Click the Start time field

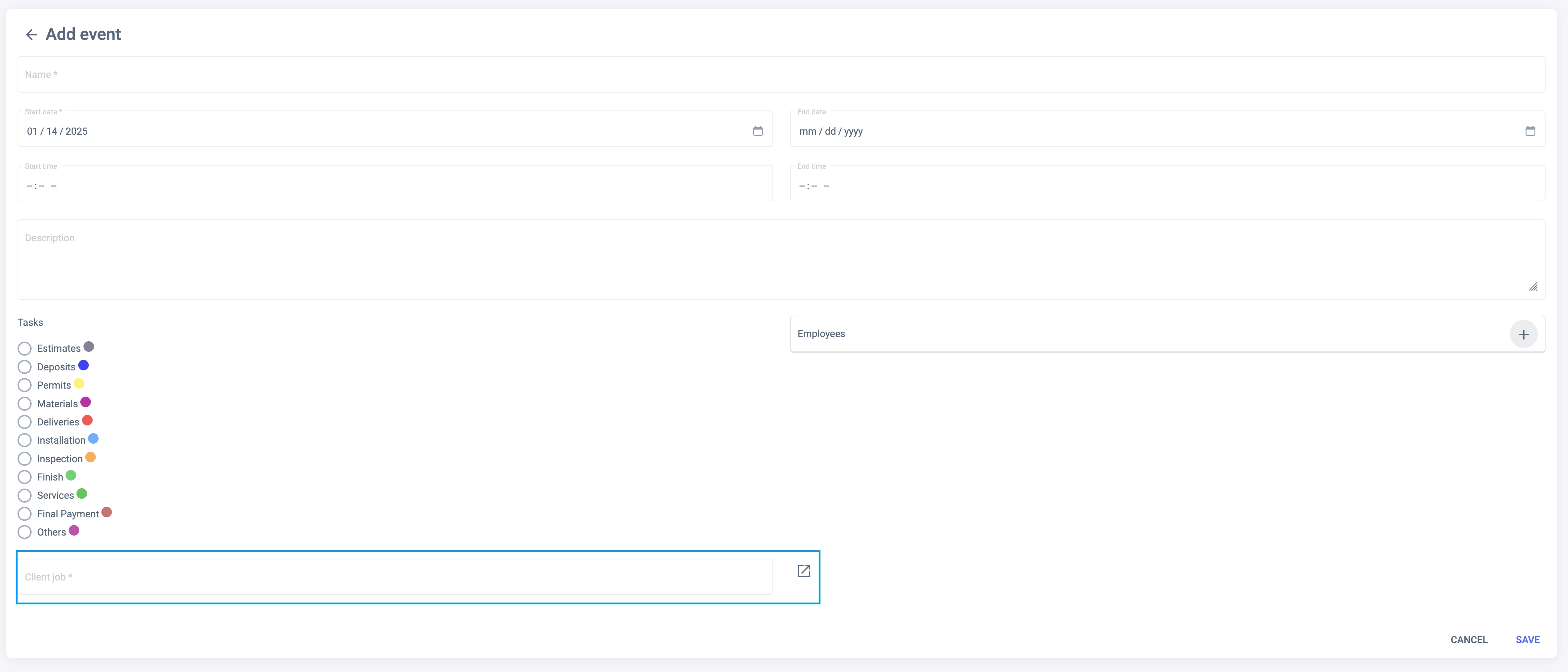(394, 186)
